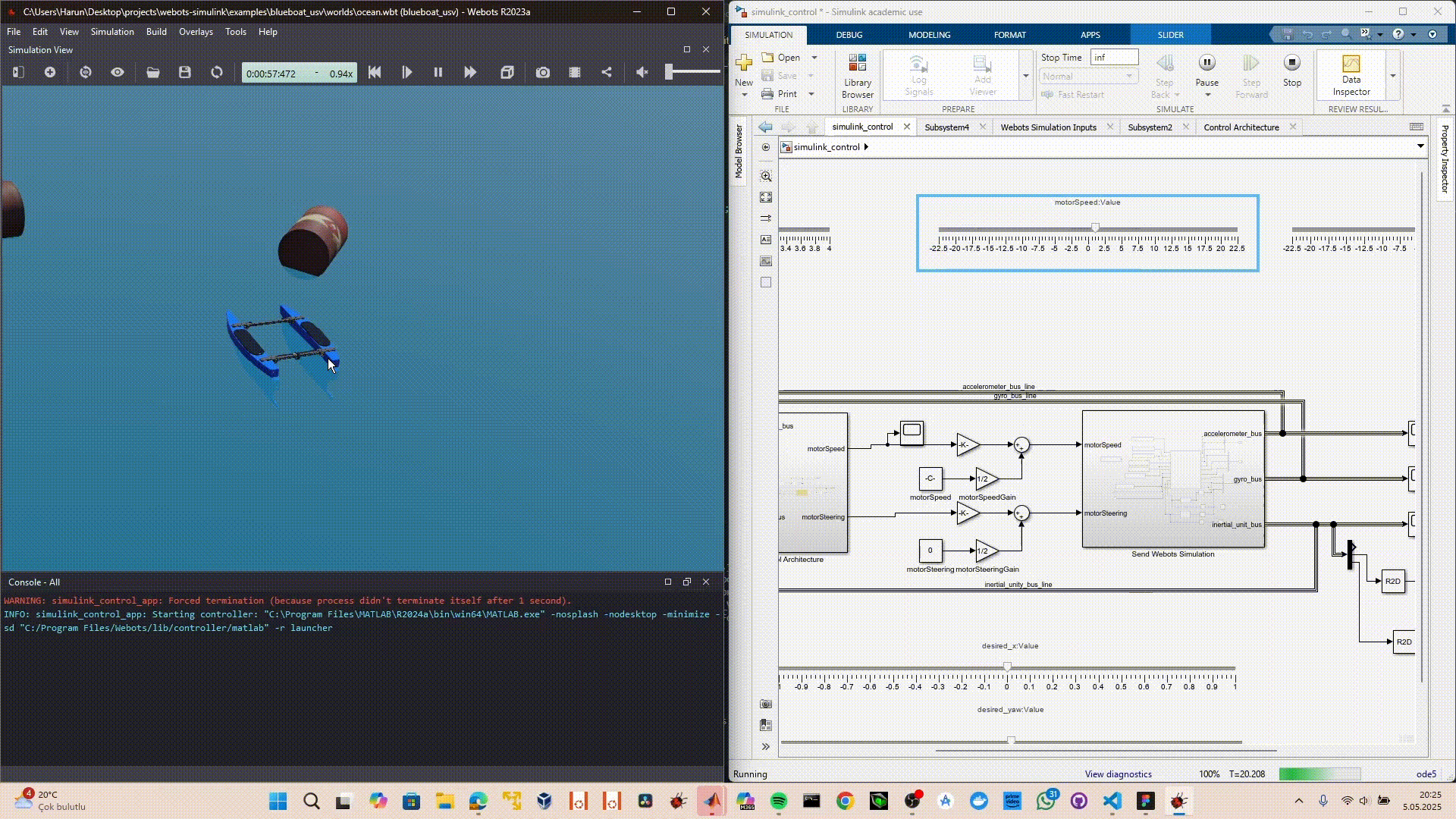Click the Area box palette icon
Screen dimensions: 1456x819
[x=766, y=282]
